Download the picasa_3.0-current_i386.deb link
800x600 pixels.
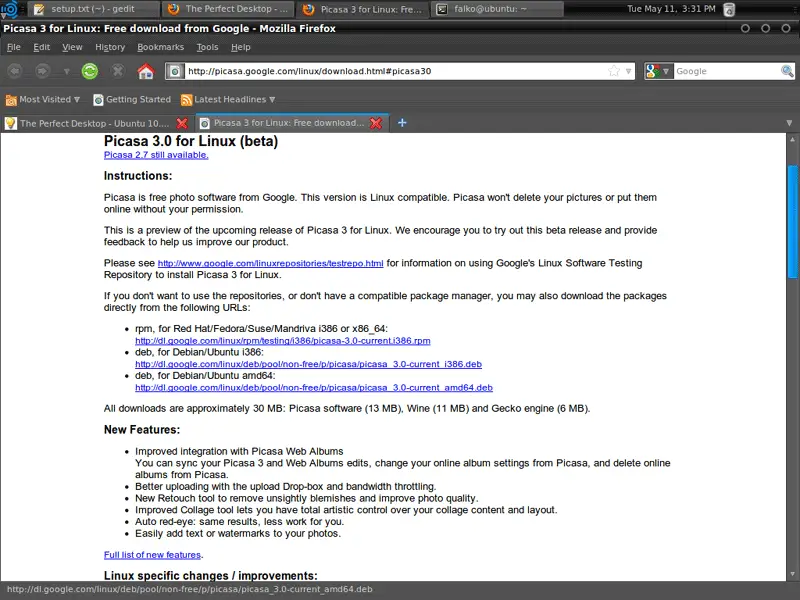click(308, 364)
